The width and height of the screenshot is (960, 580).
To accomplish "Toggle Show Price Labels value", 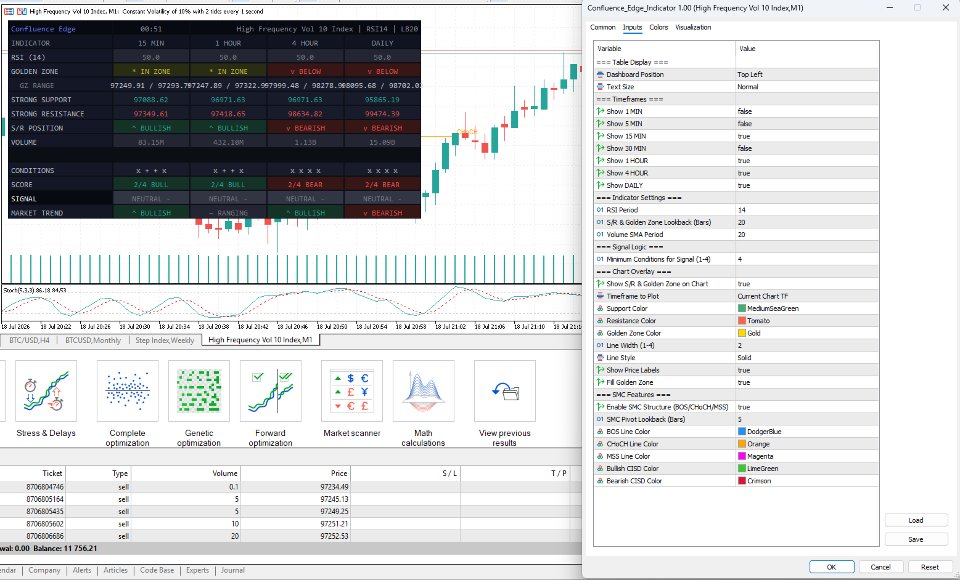I will (x=807, y=370).
